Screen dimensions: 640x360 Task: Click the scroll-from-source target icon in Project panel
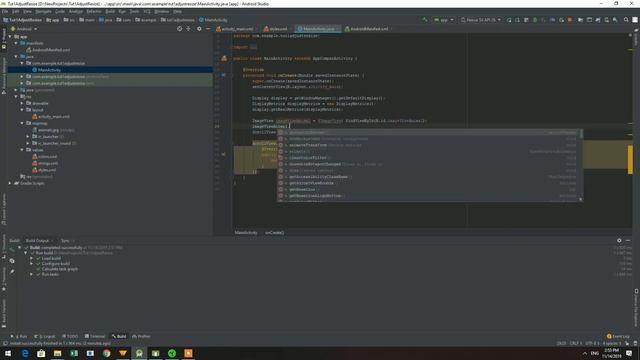(180, 29)
